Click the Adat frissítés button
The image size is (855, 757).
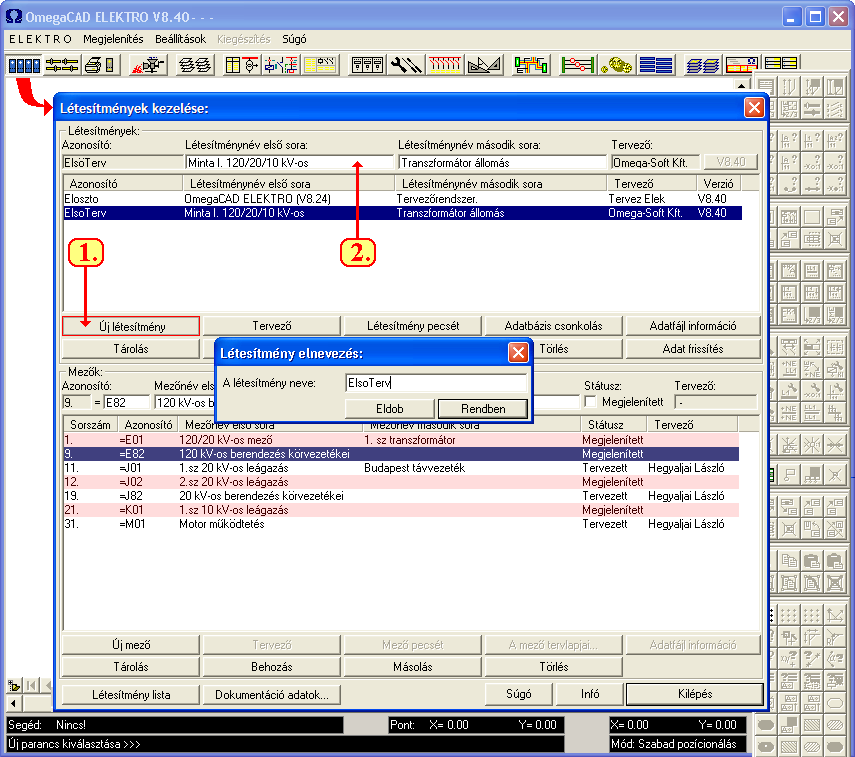click(693, 349)
